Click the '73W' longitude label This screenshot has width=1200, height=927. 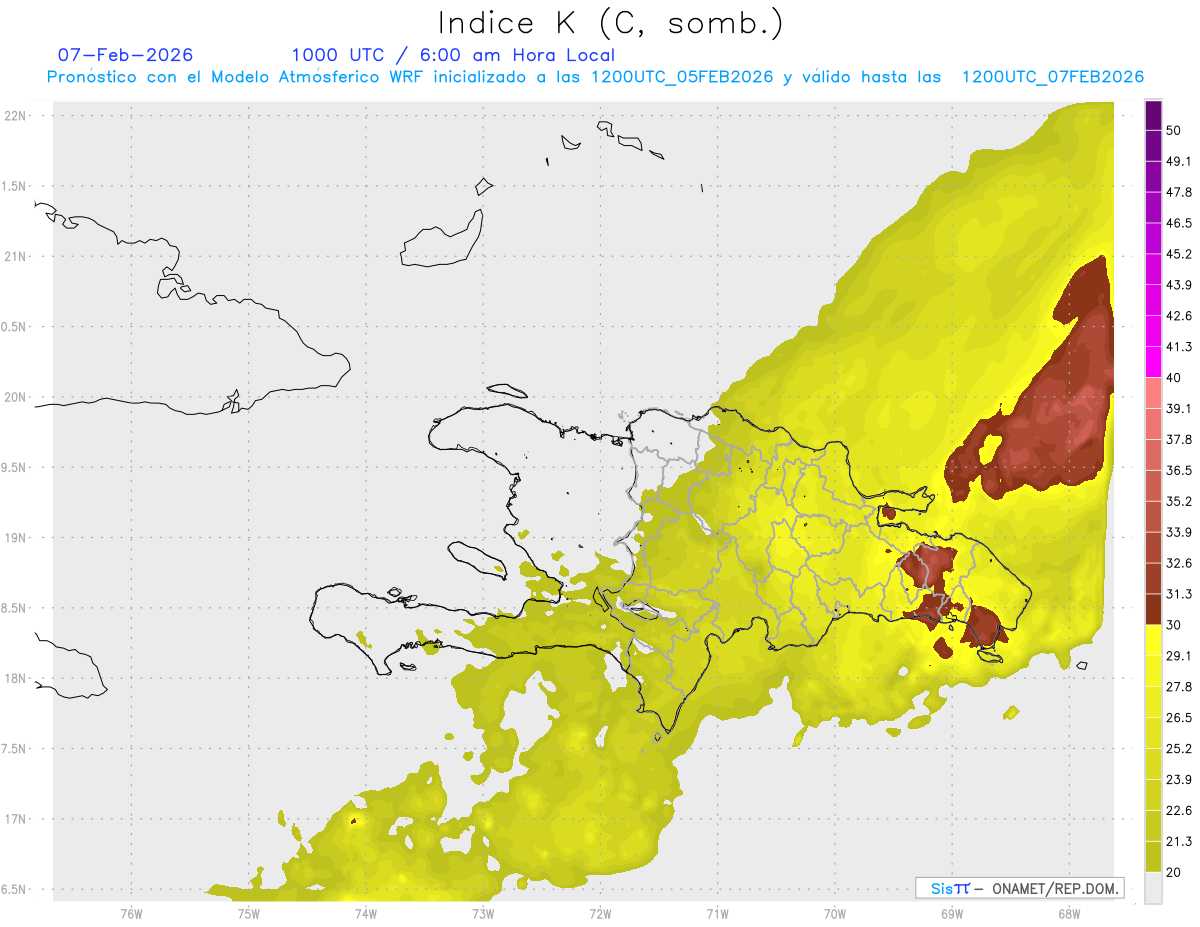click(x=482, y=914)
